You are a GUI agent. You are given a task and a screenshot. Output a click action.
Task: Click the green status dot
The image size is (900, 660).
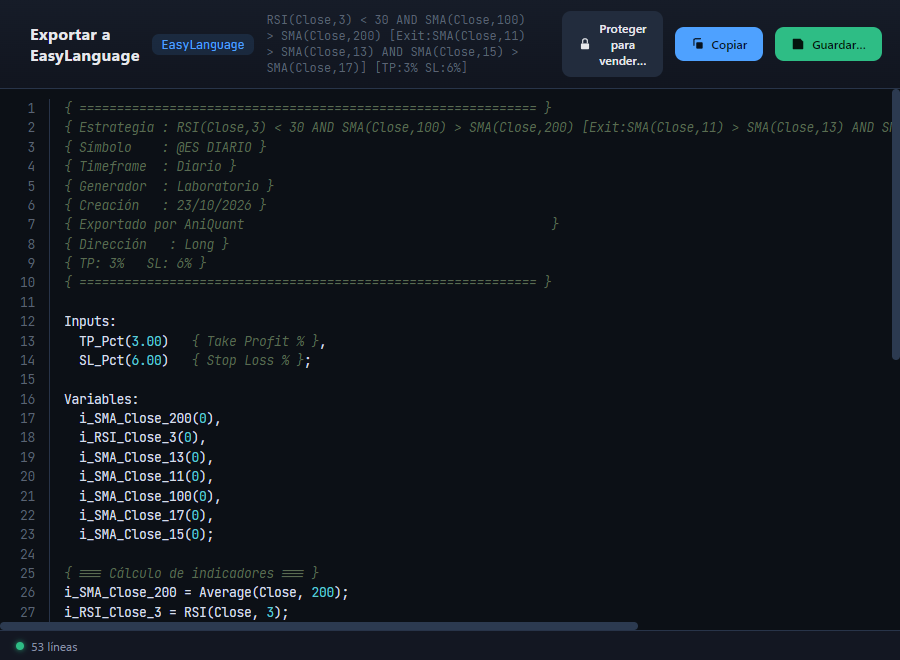coord(20,646)
